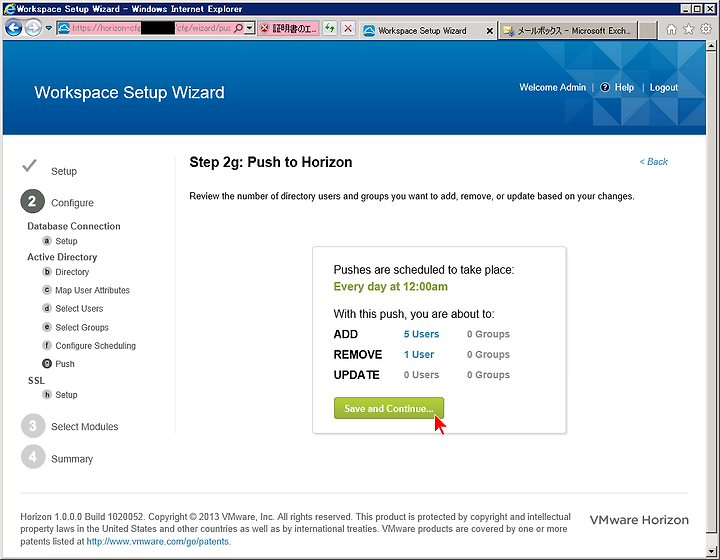720x560 pixels.
Task: Switch to the Microsoft Exchange mailbox tab
Action: (568, 31)
